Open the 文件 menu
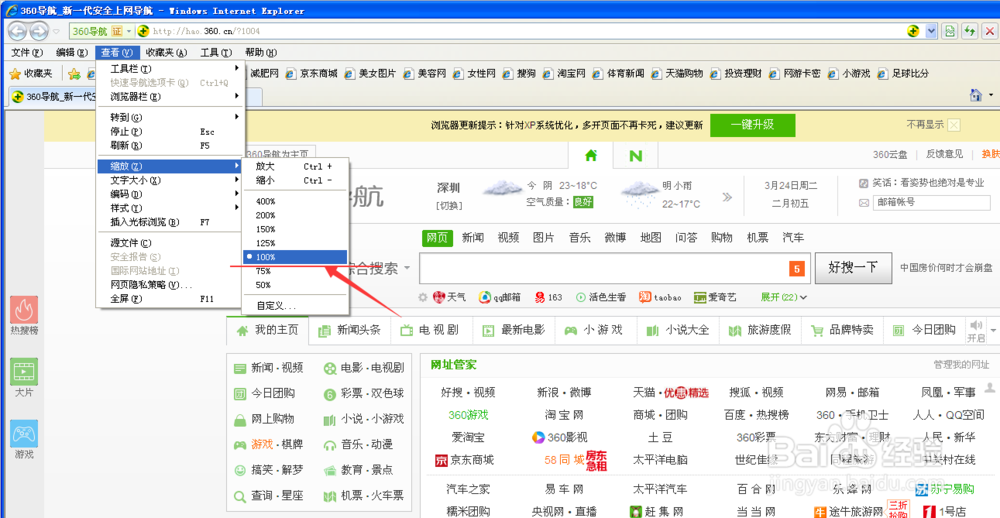1000x518 pixels. tap(27, 52)
